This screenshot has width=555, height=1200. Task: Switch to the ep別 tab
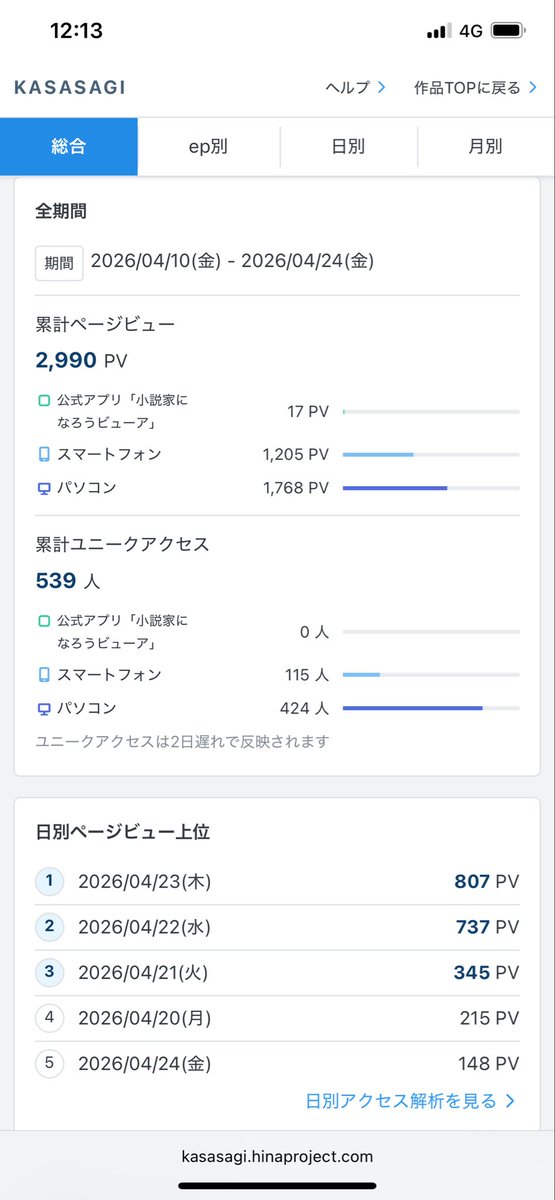click(209, 147)
